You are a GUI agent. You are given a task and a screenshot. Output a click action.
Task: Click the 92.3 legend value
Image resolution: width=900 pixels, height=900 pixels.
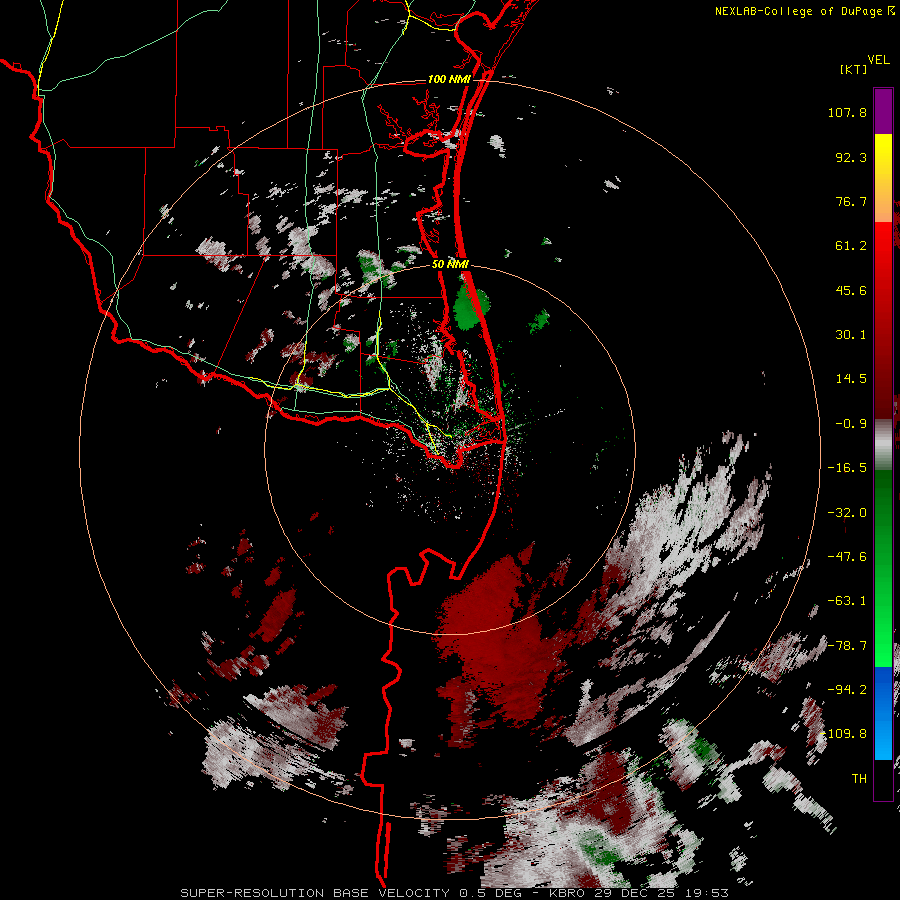point(851,157)
